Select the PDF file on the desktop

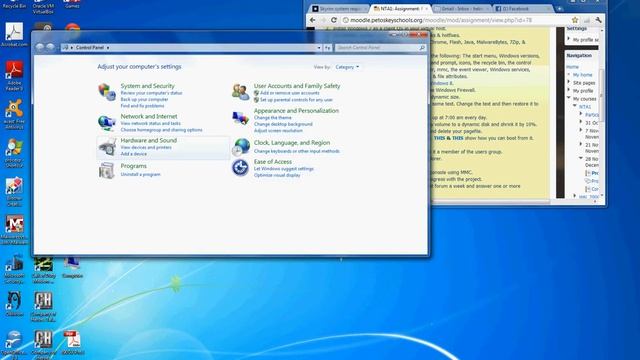click(72, 342)
